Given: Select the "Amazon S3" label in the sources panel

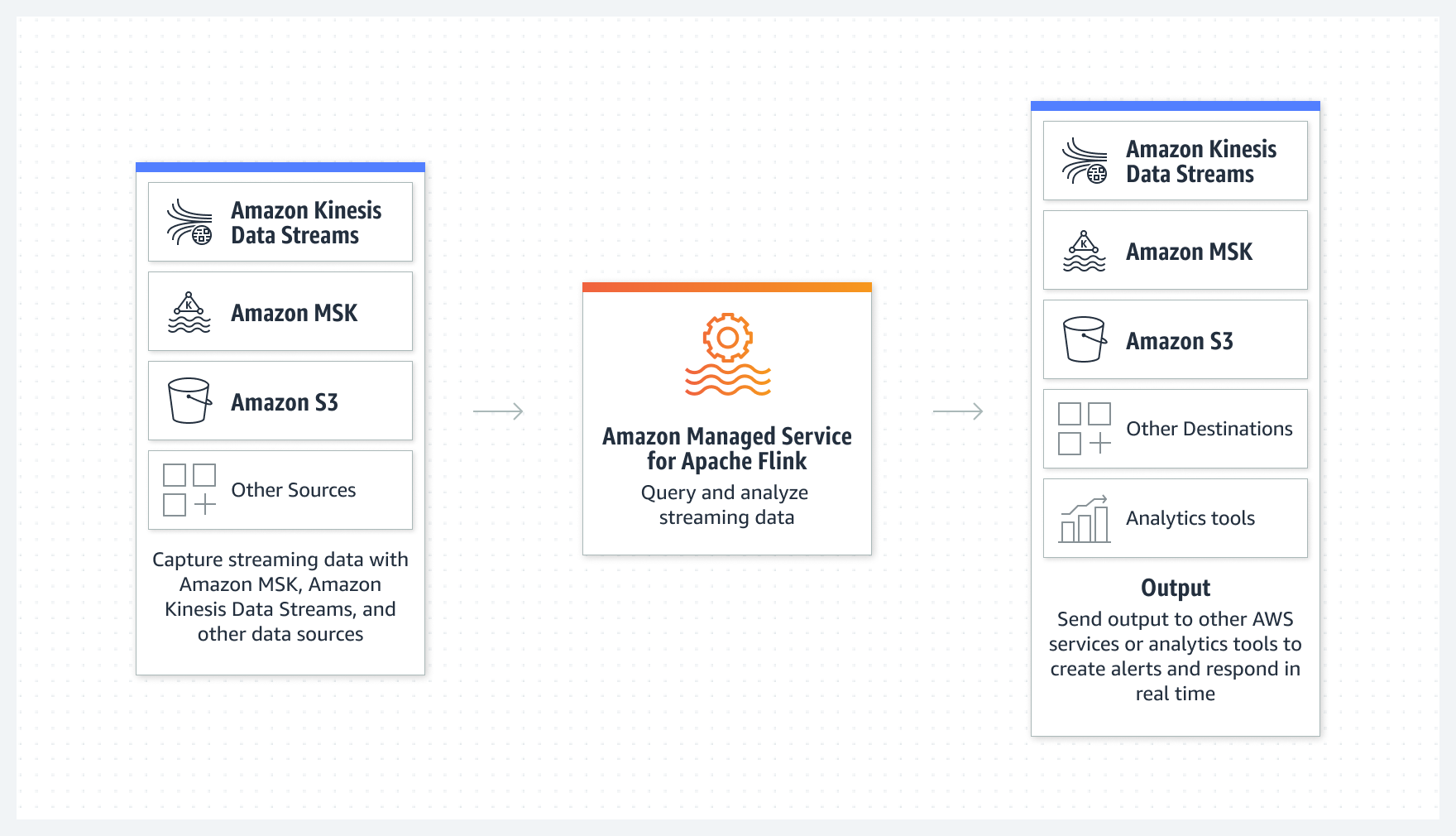Looking at the screenshot, I should pos(285,402).
